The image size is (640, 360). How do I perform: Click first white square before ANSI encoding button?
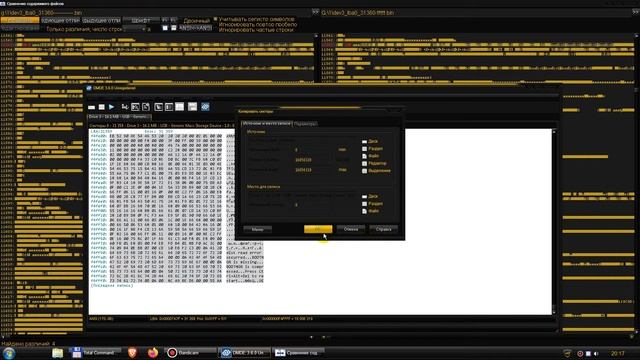click(x=165, y=28)
